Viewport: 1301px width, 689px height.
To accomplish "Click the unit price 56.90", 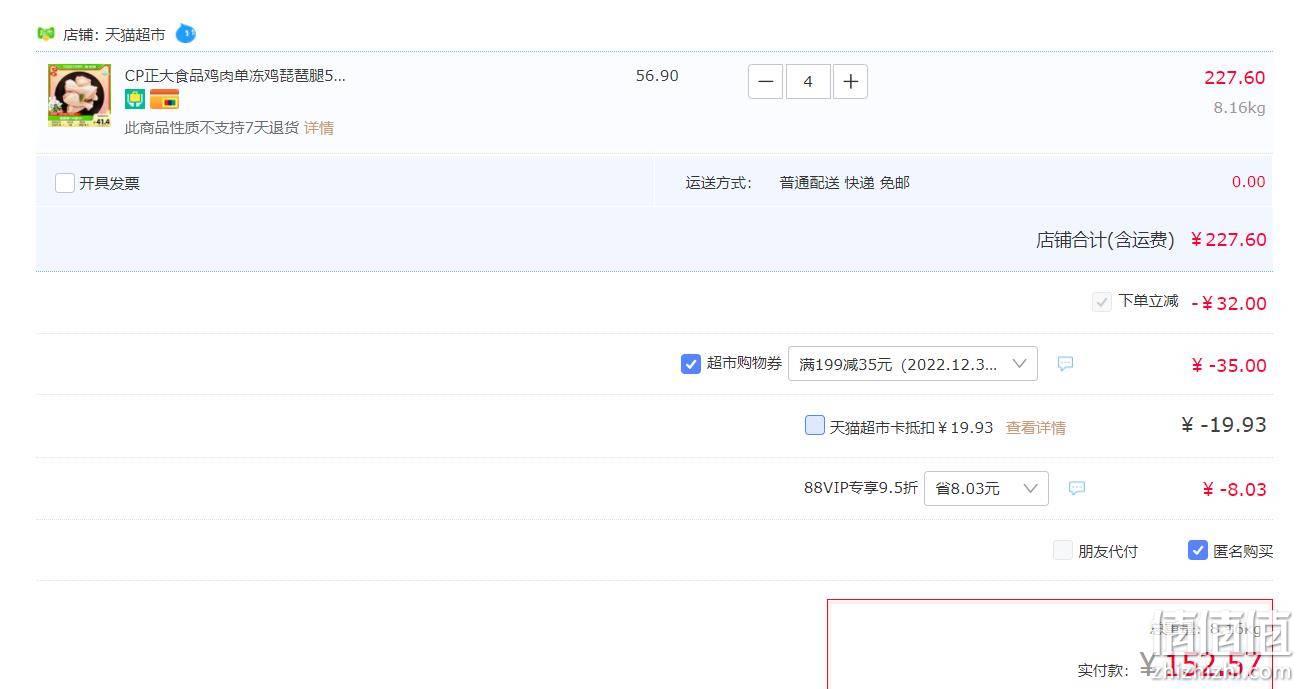I will [x=657, y=76].
